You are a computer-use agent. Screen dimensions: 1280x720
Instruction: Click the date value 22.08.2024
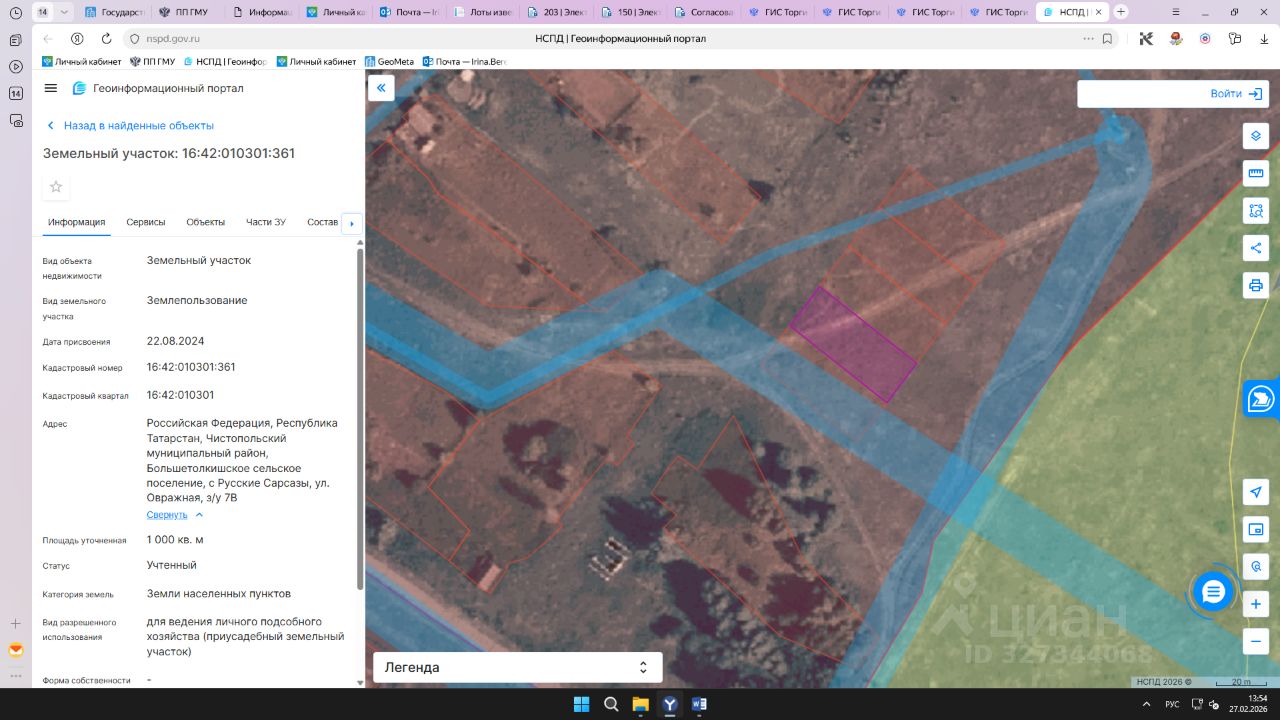pyautogui.click(x=175, y=341)
